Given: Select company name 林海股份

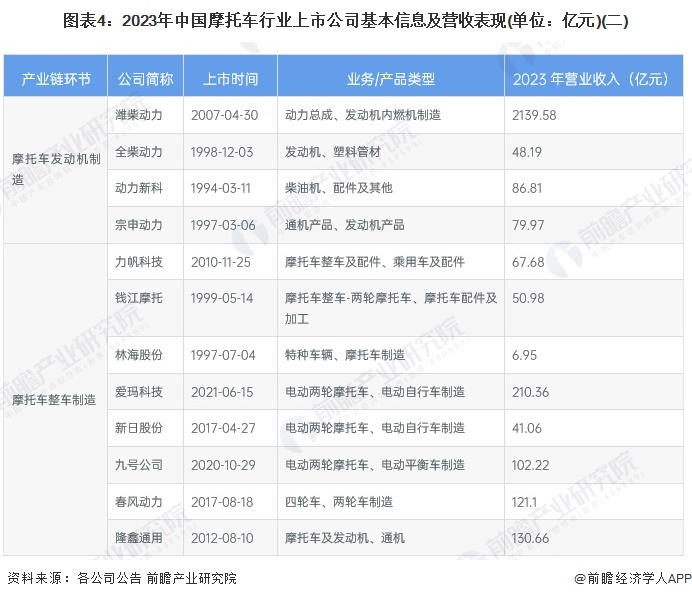Looking at the screenshot, I should click(x=139, y=355).
